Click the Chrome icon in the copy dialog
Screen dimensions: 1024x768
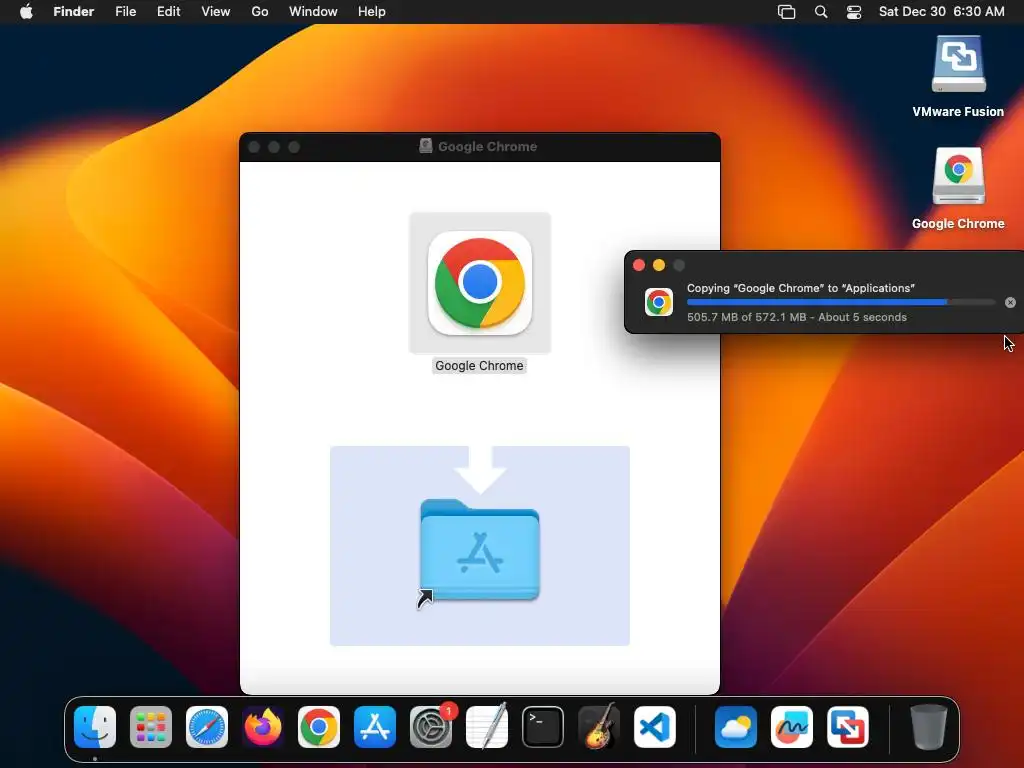coord(659,302)
